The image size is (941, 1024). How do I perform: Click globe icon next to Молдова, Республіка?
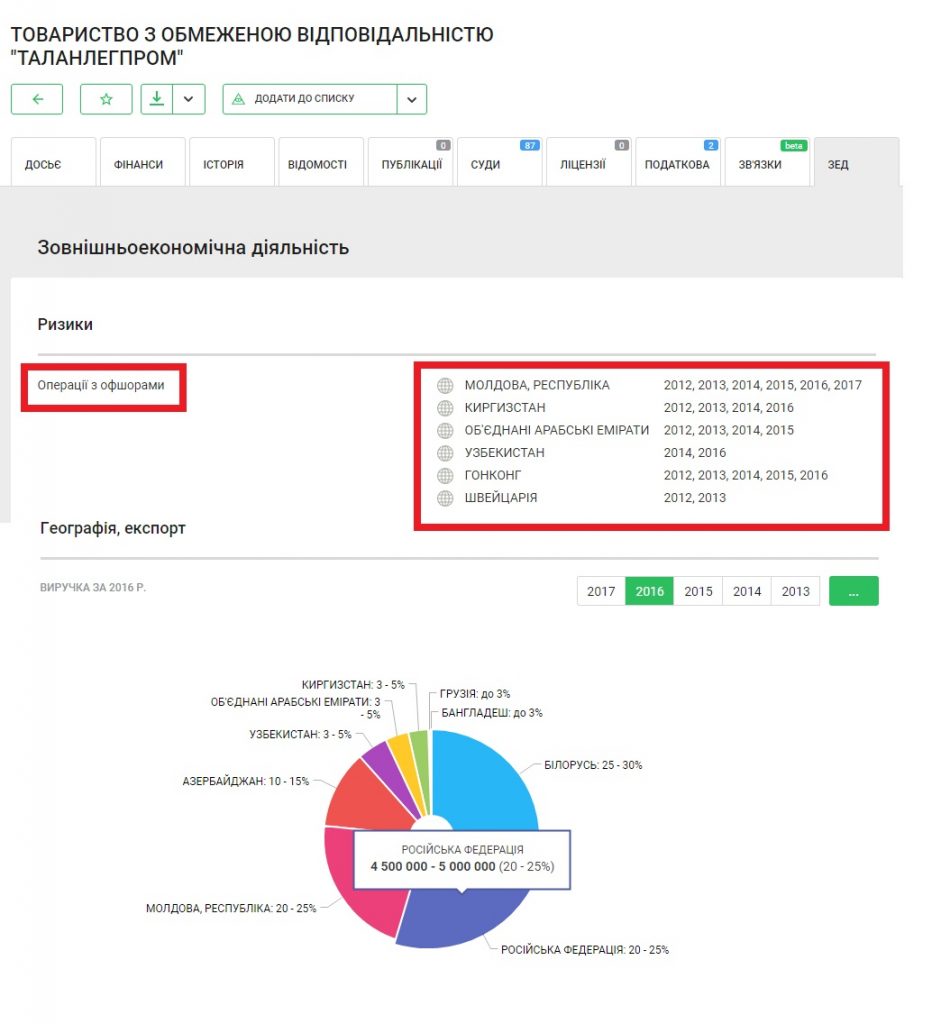tap(445, 385)
